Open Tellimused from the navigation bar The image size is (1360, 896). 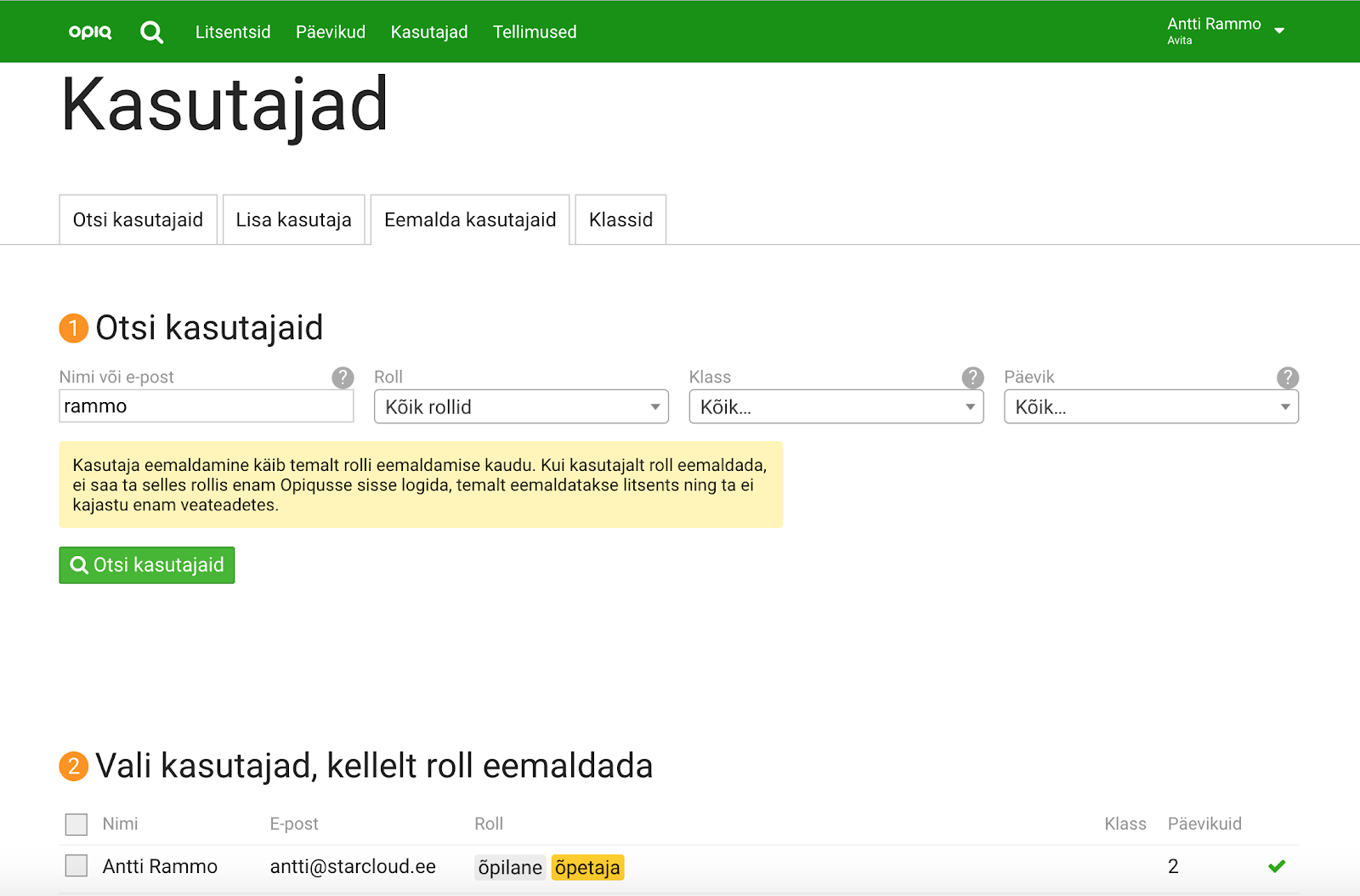[535, 32]
